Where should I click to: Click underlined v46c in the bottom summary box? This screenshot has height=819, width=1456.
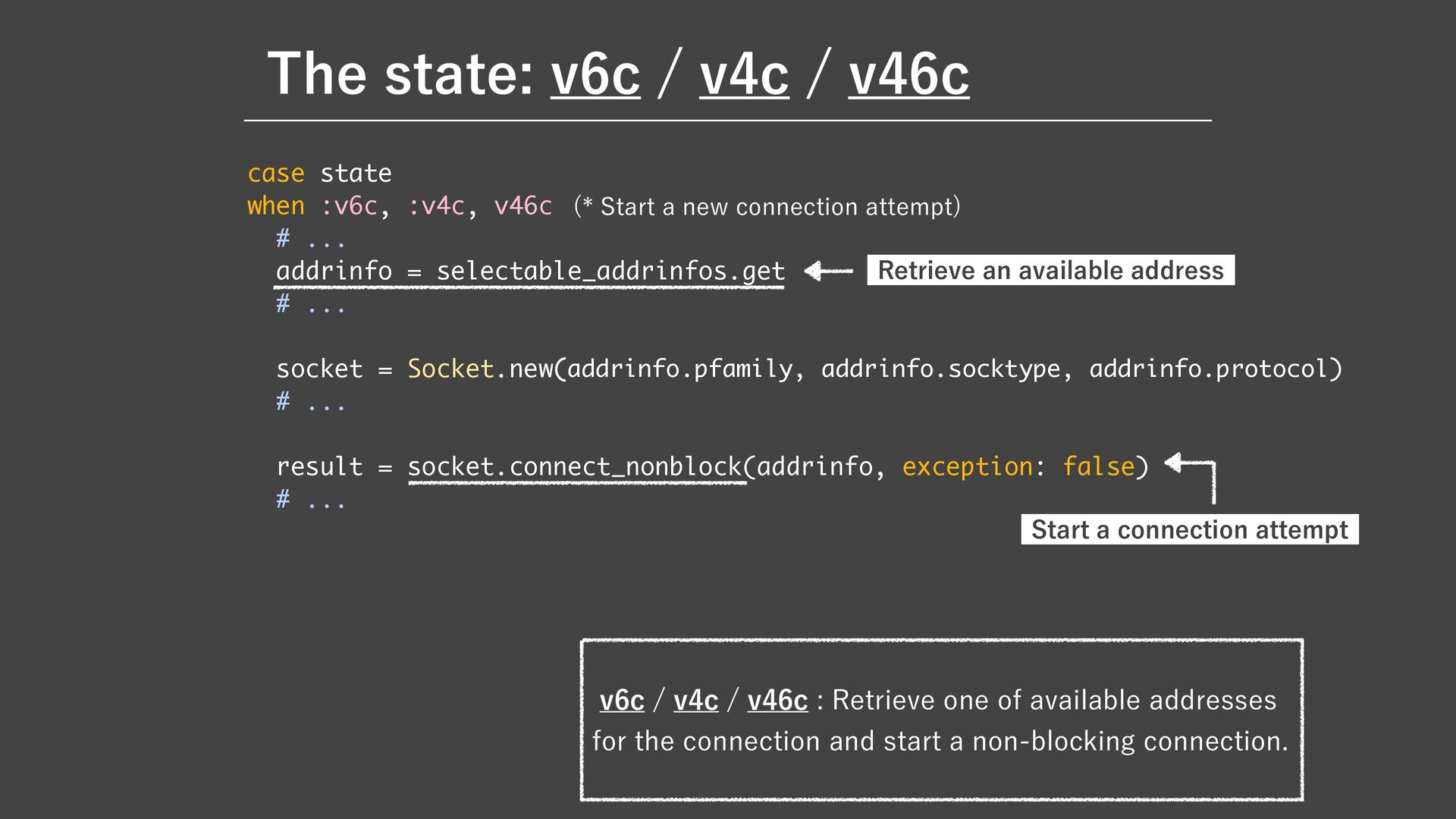(x=777, y=700)
